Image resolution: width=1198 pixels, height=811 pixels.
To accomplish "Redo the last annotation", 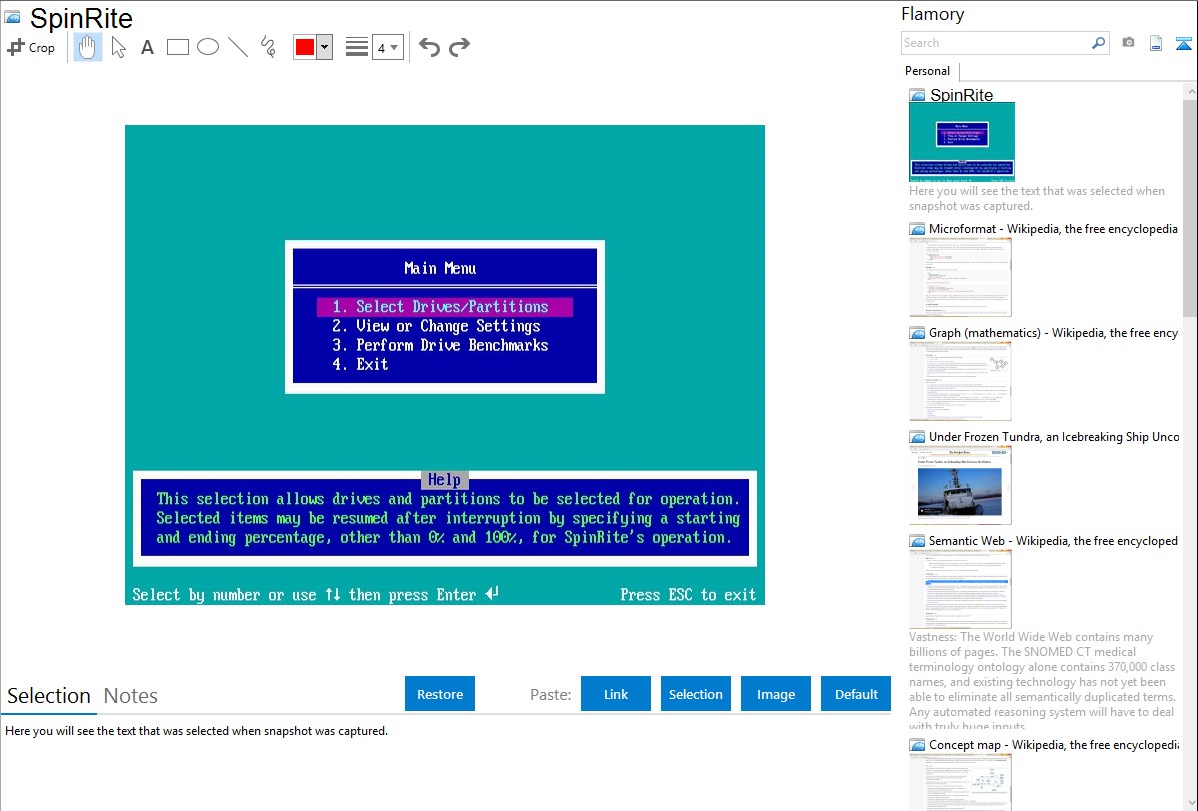I will pyautogui.click(x=459, y=47).
